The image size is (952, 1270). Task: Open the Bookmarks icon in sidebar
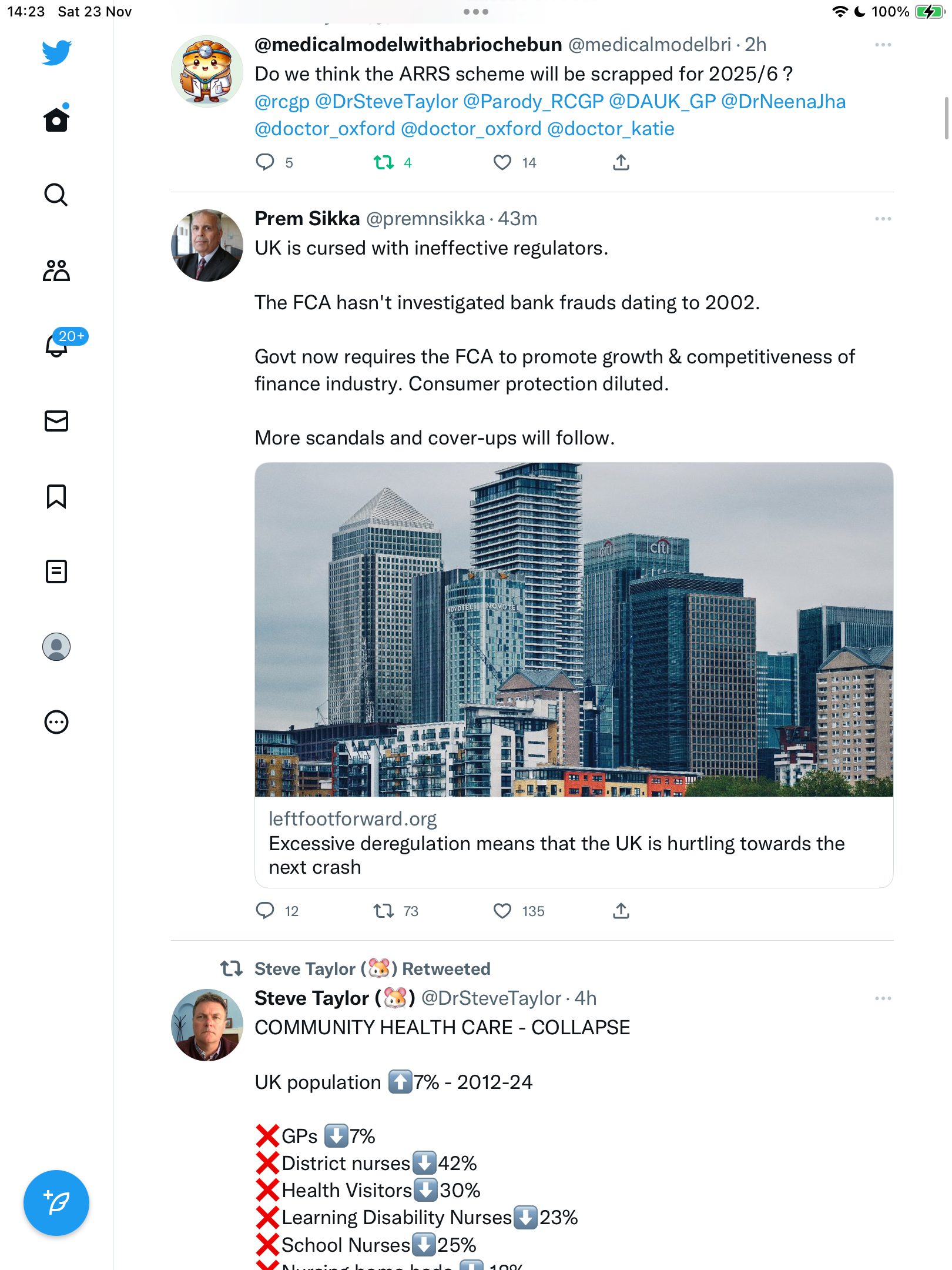[56, 496]
